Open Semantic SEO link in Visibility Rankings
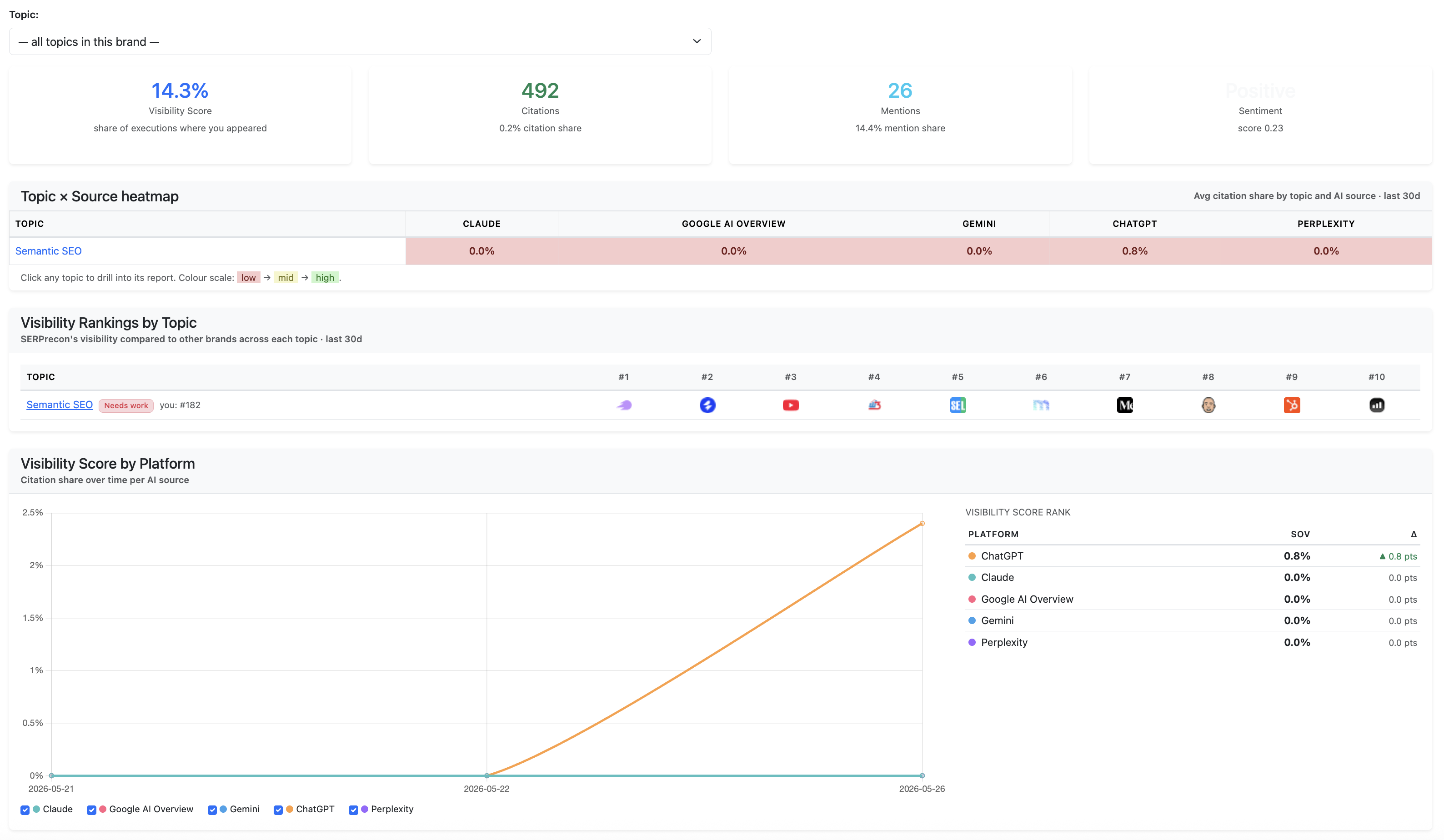Screen dimensions: 1444x840 tap(60, 405)
